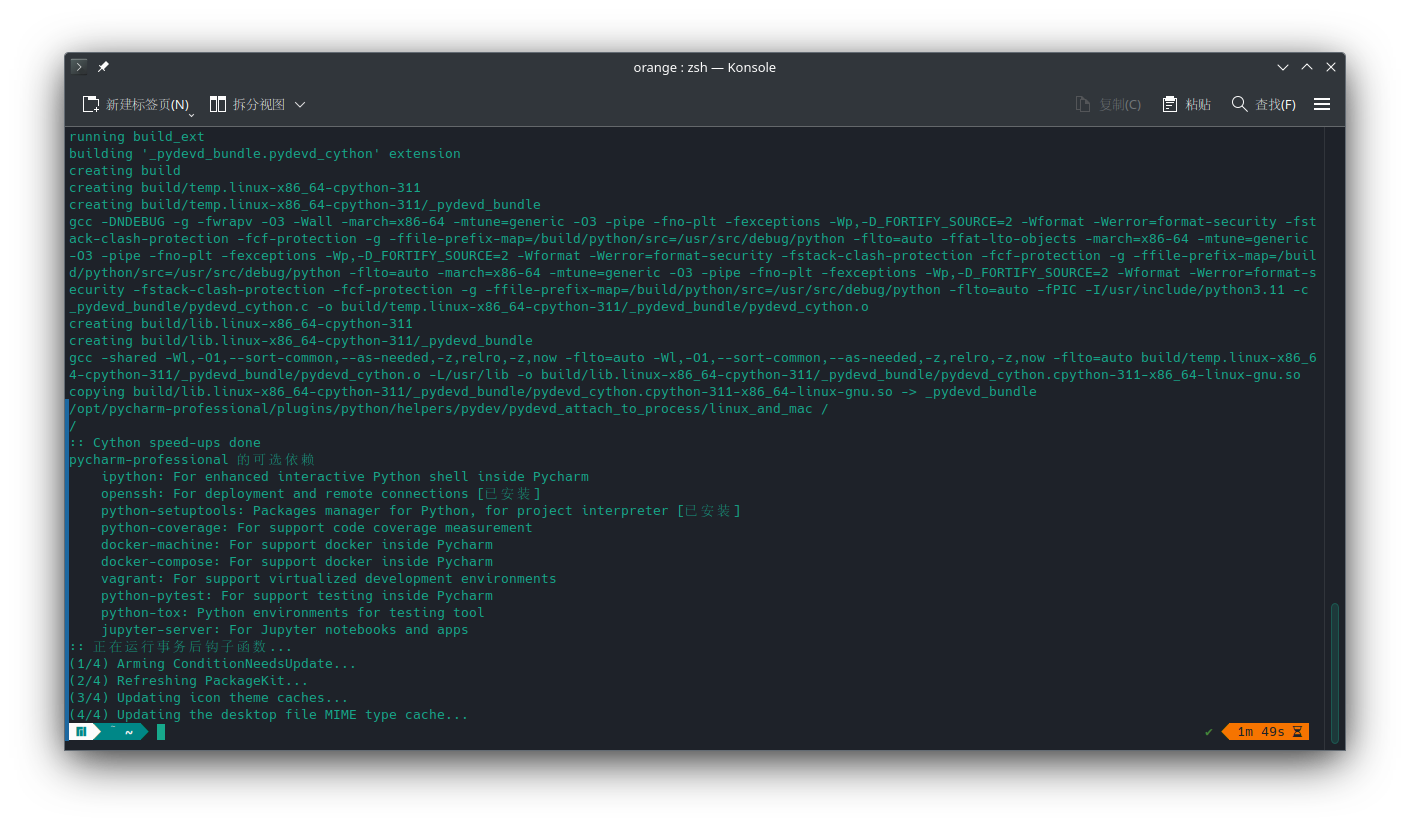Click the terminal cursor input position
This screenshot has height=827, width=1410.
[x=161, y=732]
